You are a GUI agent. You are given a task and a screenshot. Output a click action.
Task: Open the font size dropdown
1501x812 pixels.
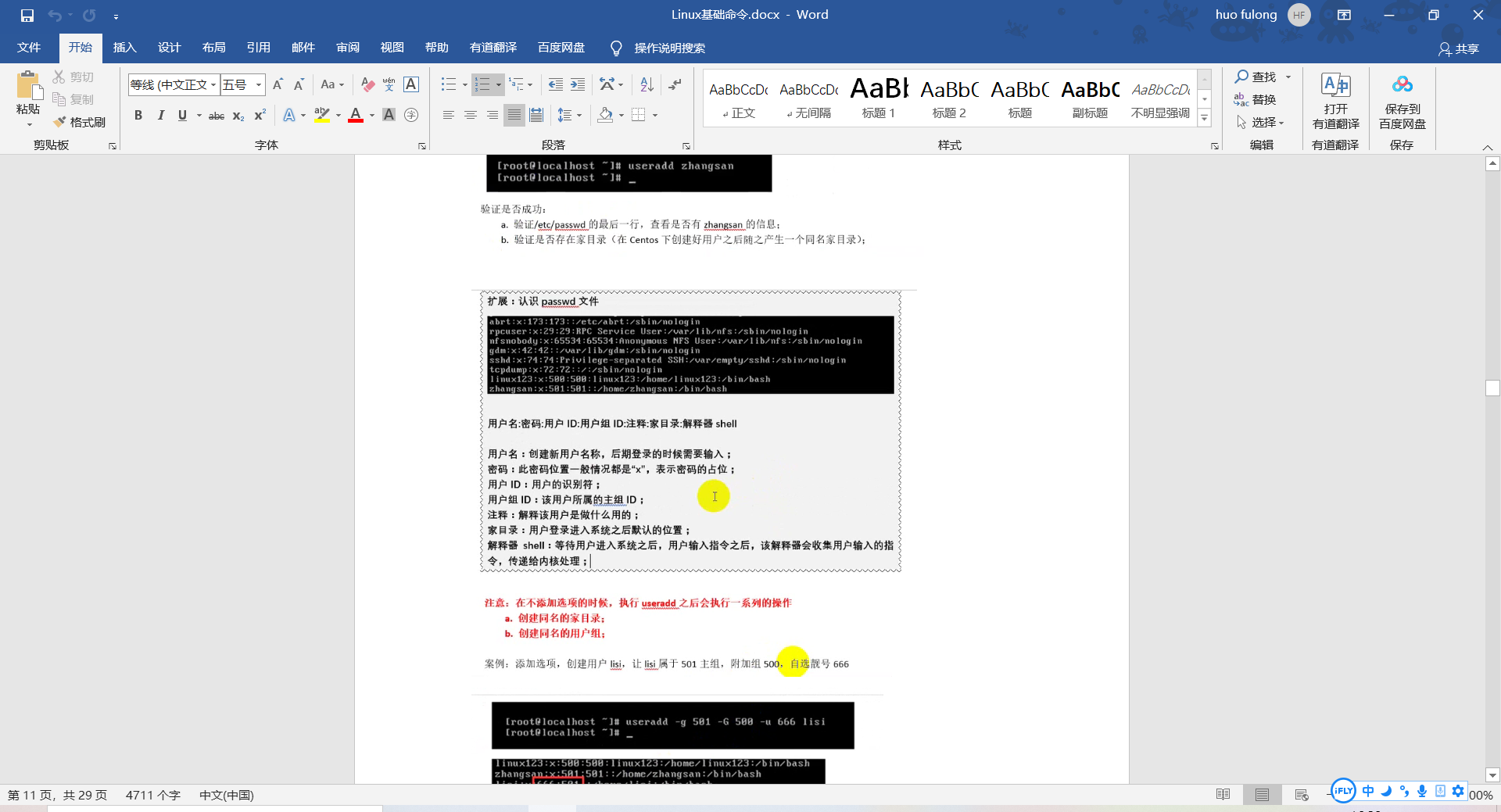coord(259,84)
